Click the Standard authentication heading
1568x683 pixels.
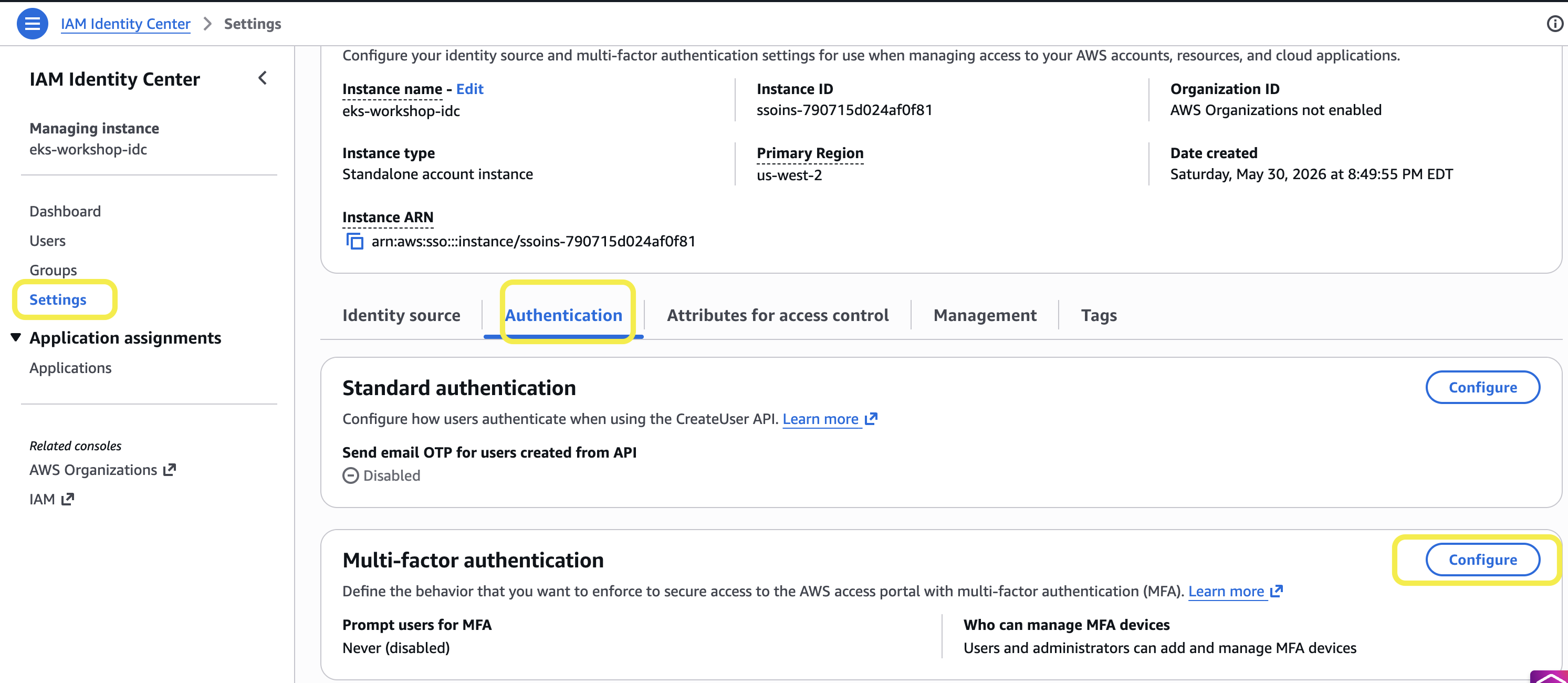coord(459,388)
